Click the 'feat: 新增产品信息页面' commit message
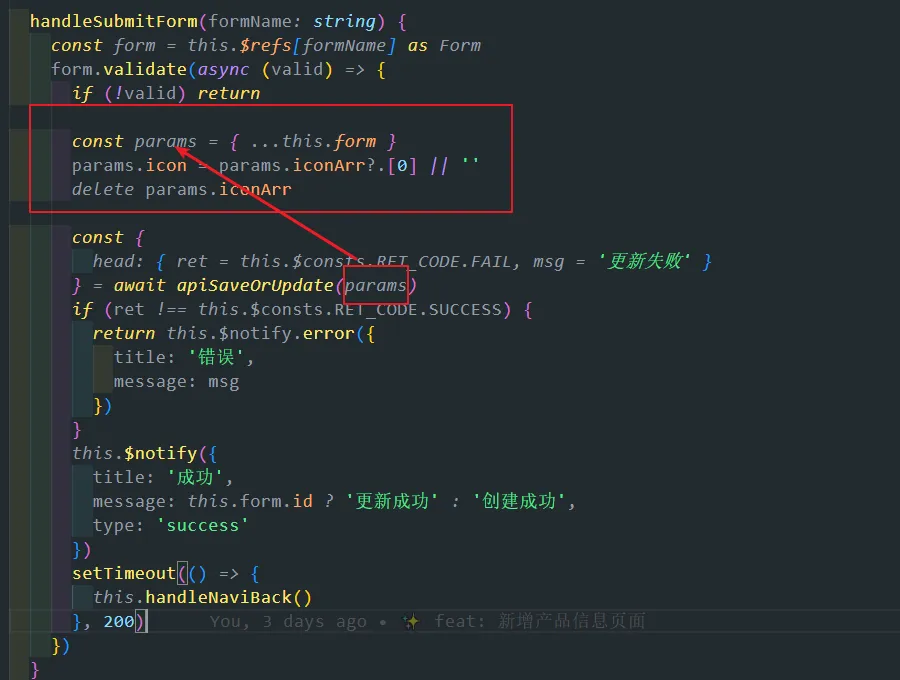Viewport: 900px width, 680px height. (x=540, y=622)
